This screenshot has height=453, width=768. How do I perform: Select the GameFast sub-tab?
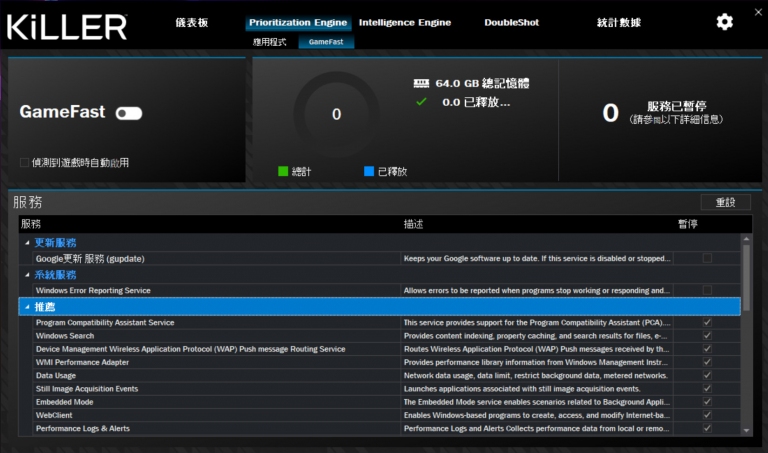pyautogui.click(x=326, y=42)
